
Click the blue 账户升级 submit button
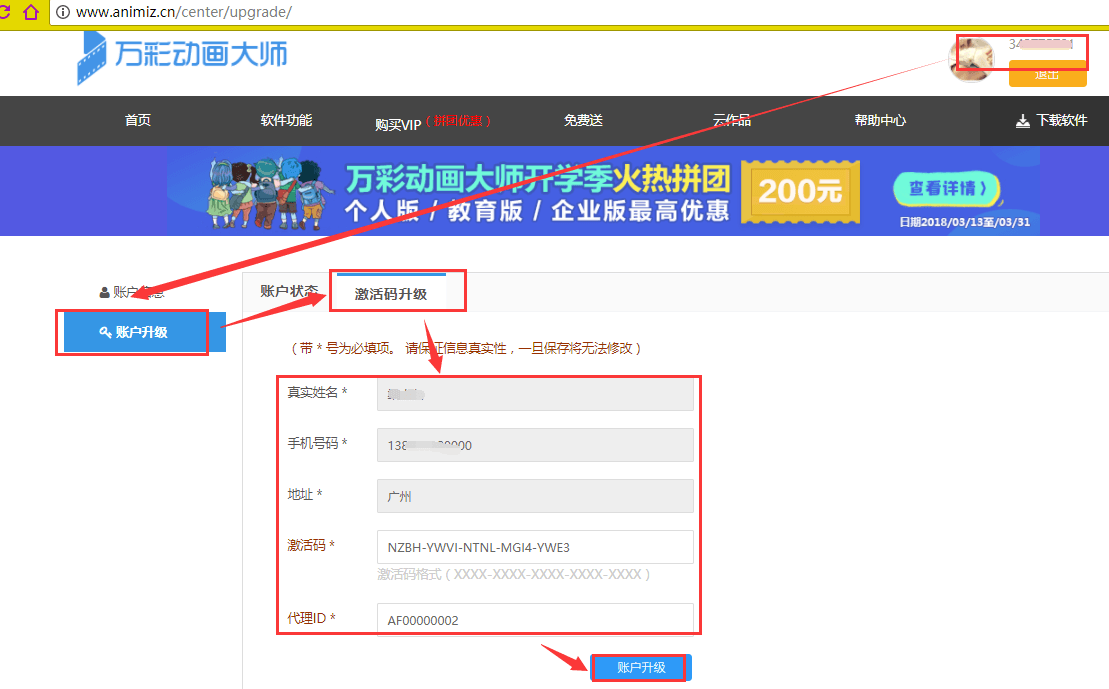(641, 667)
